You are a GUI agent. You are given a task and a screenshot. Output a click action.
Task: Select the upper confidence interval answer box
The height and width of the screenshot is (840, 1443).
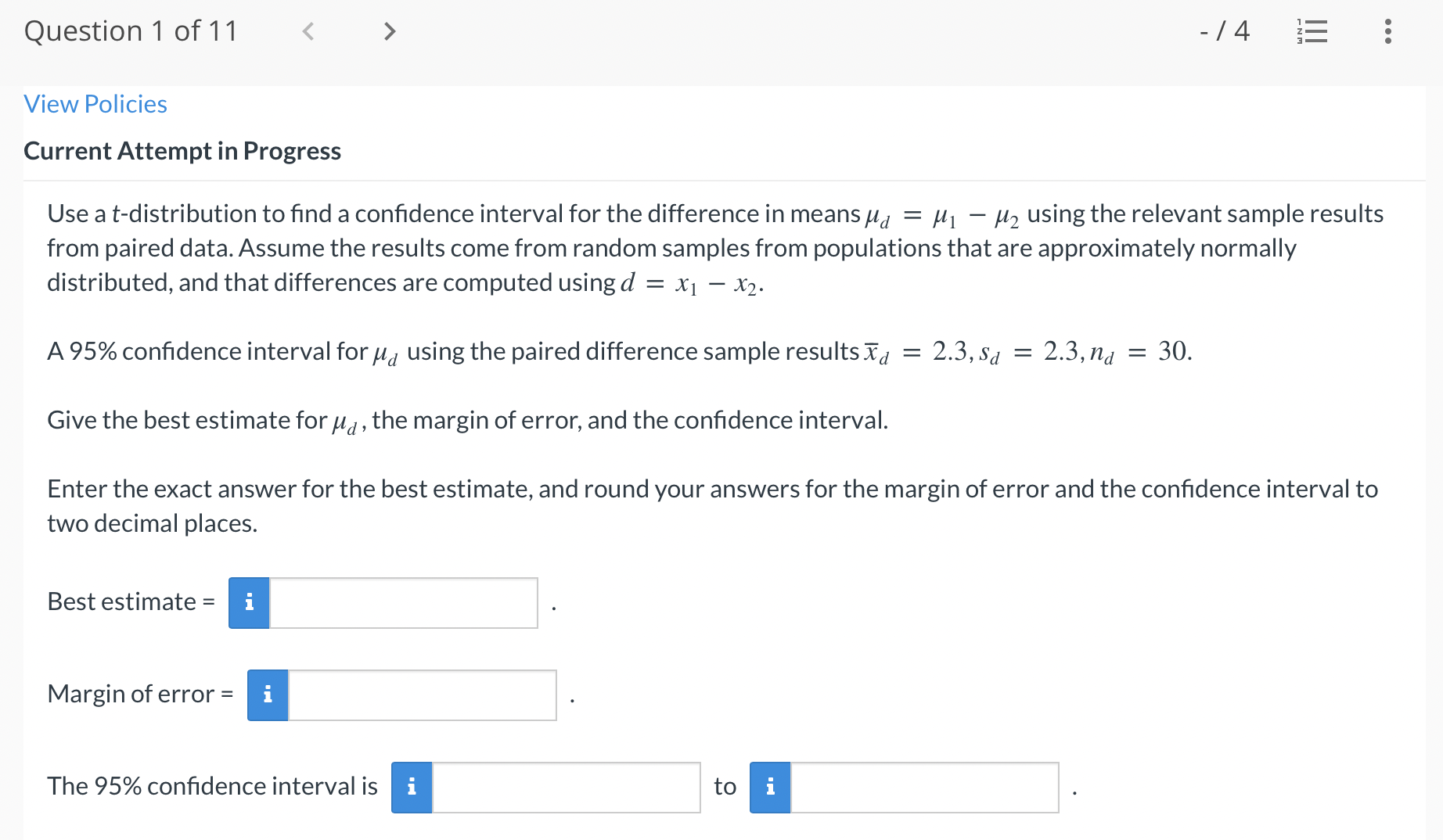[x=923, y=788]
